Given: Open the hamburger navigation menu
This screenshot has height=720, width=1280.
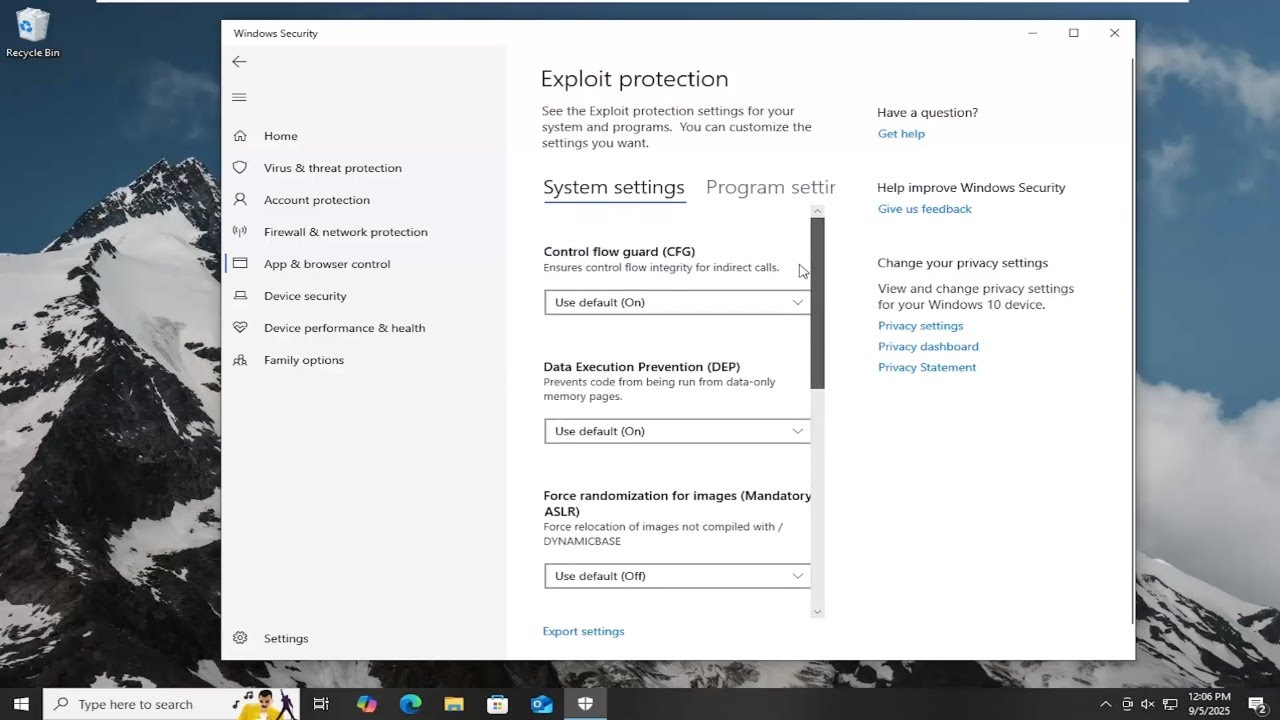Looking at the screenshot, I should point(239,97).
